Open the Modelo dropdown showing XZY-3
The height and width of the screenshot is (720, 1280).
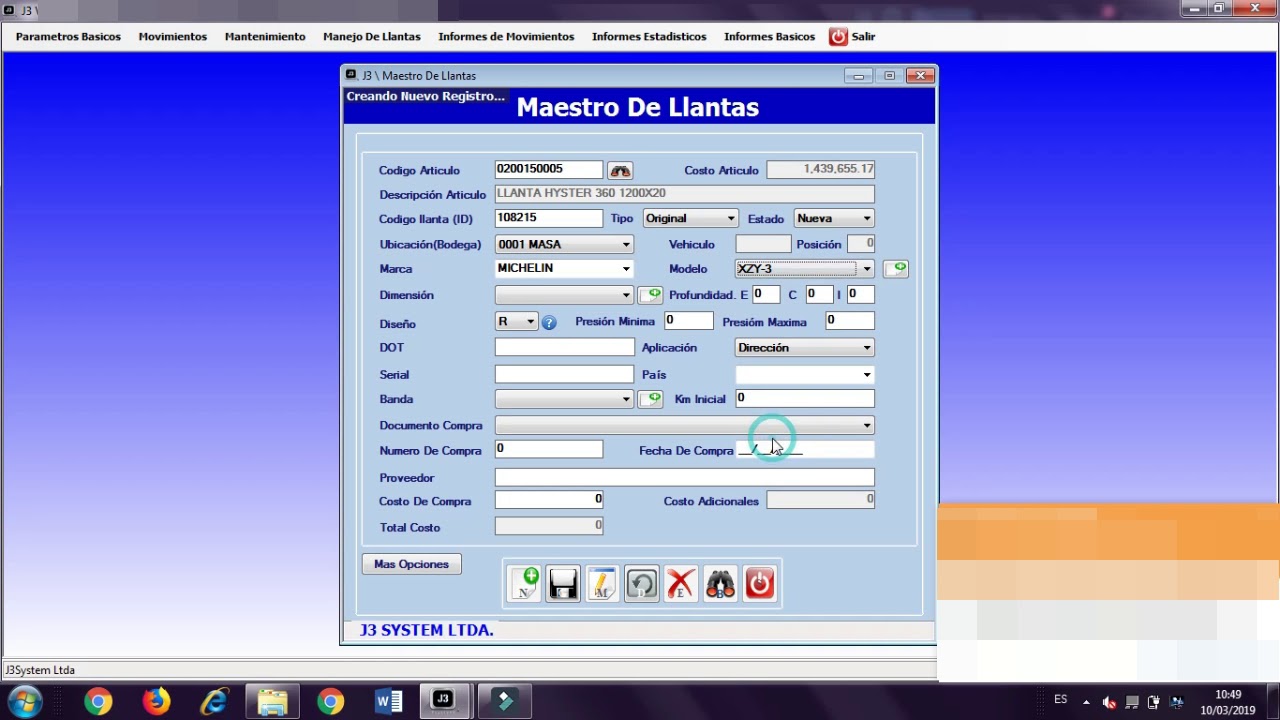pos(867,269)
